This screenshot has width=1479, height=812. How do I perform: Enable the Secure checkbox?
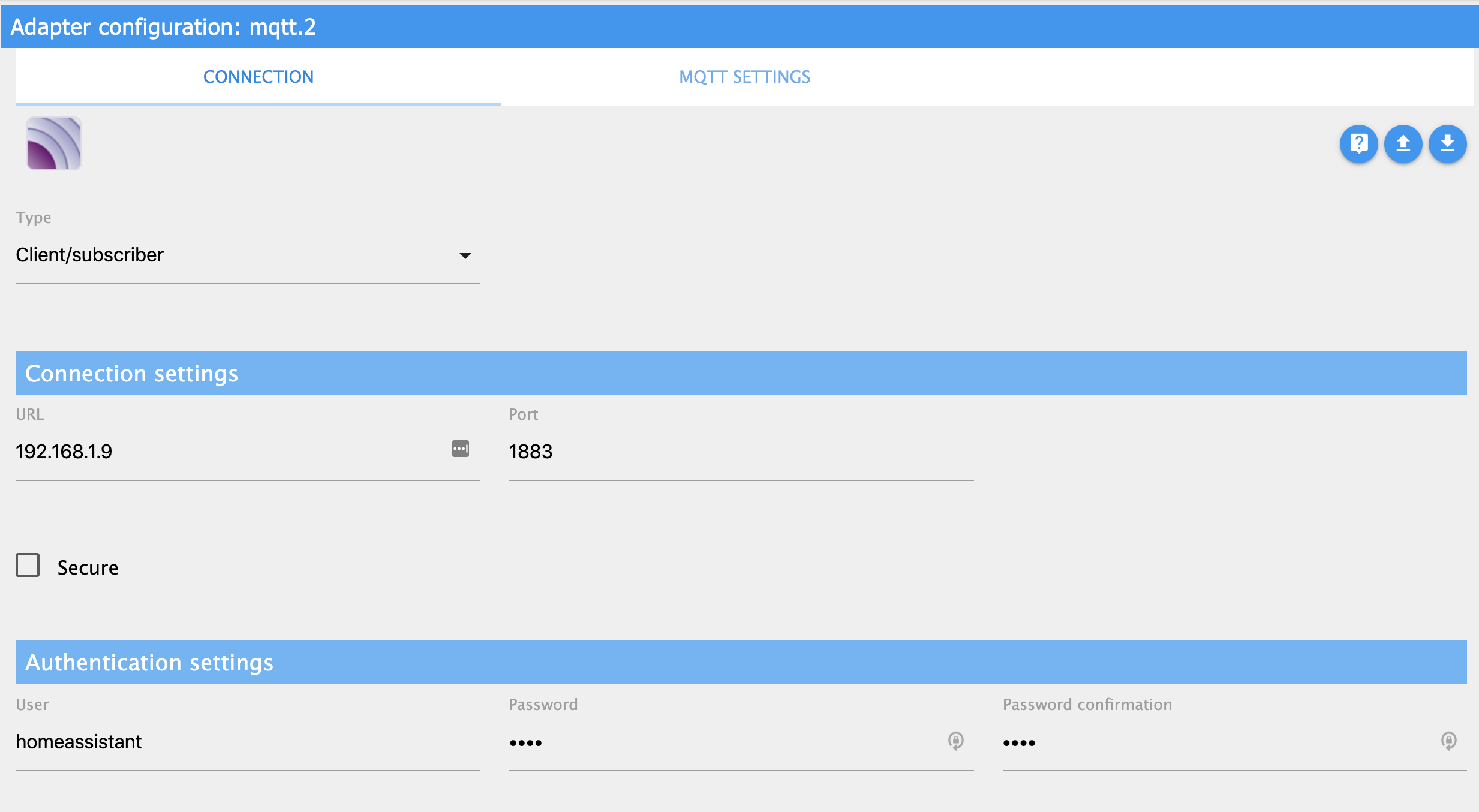tap(28, 565)
